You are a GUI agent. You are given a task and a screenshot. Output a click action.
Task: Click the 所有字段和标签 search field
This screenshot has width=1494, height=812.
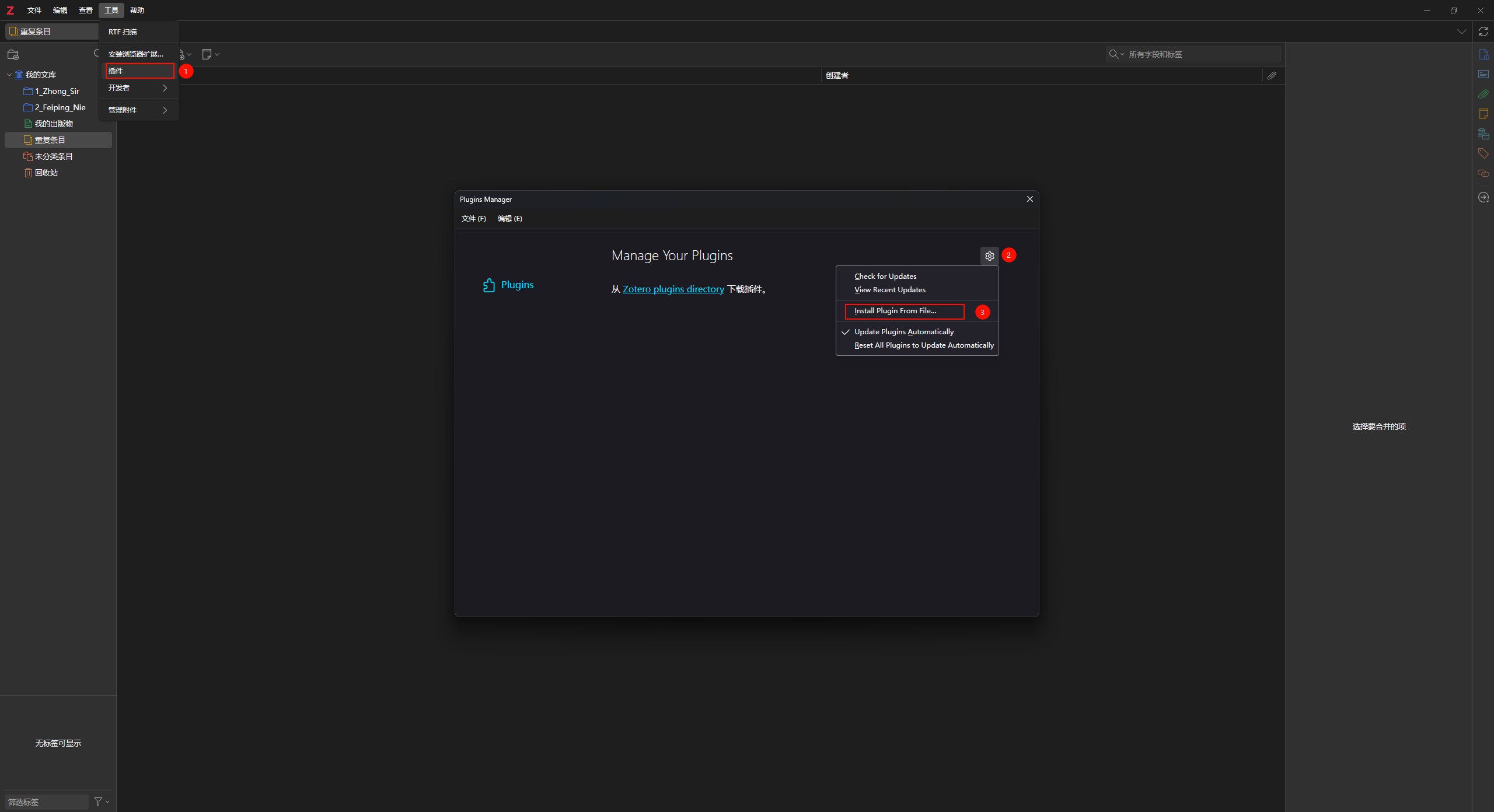point(1202,54)
